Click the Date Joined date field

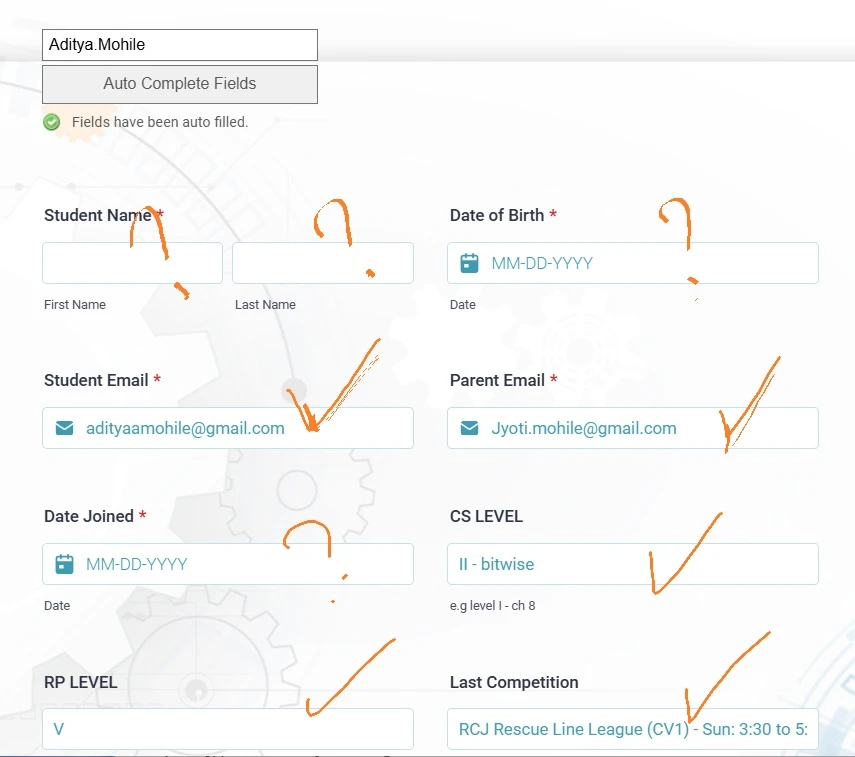click(228, 564)
